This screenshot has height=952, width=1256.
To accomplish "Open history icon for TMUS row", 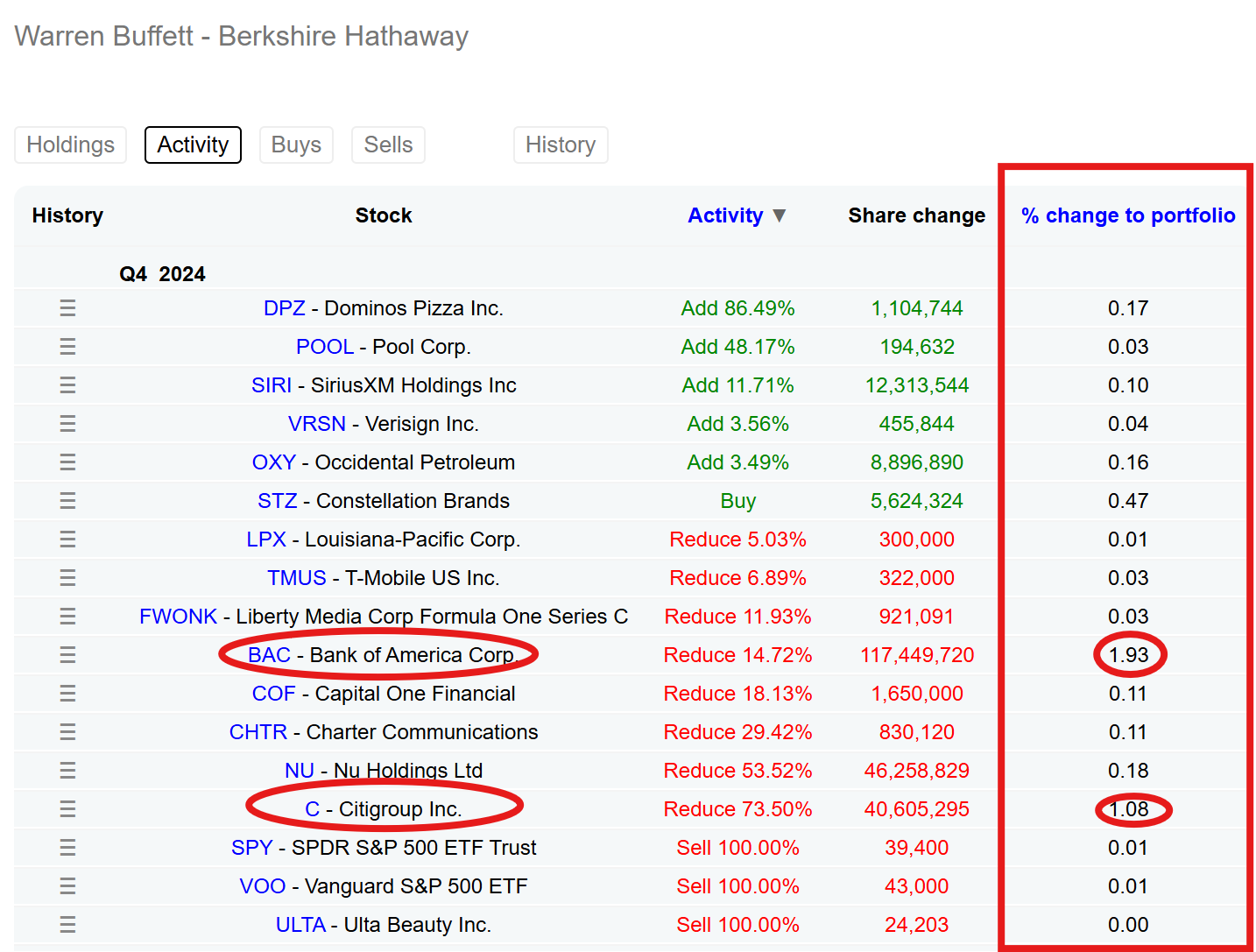I will point(67,578).
